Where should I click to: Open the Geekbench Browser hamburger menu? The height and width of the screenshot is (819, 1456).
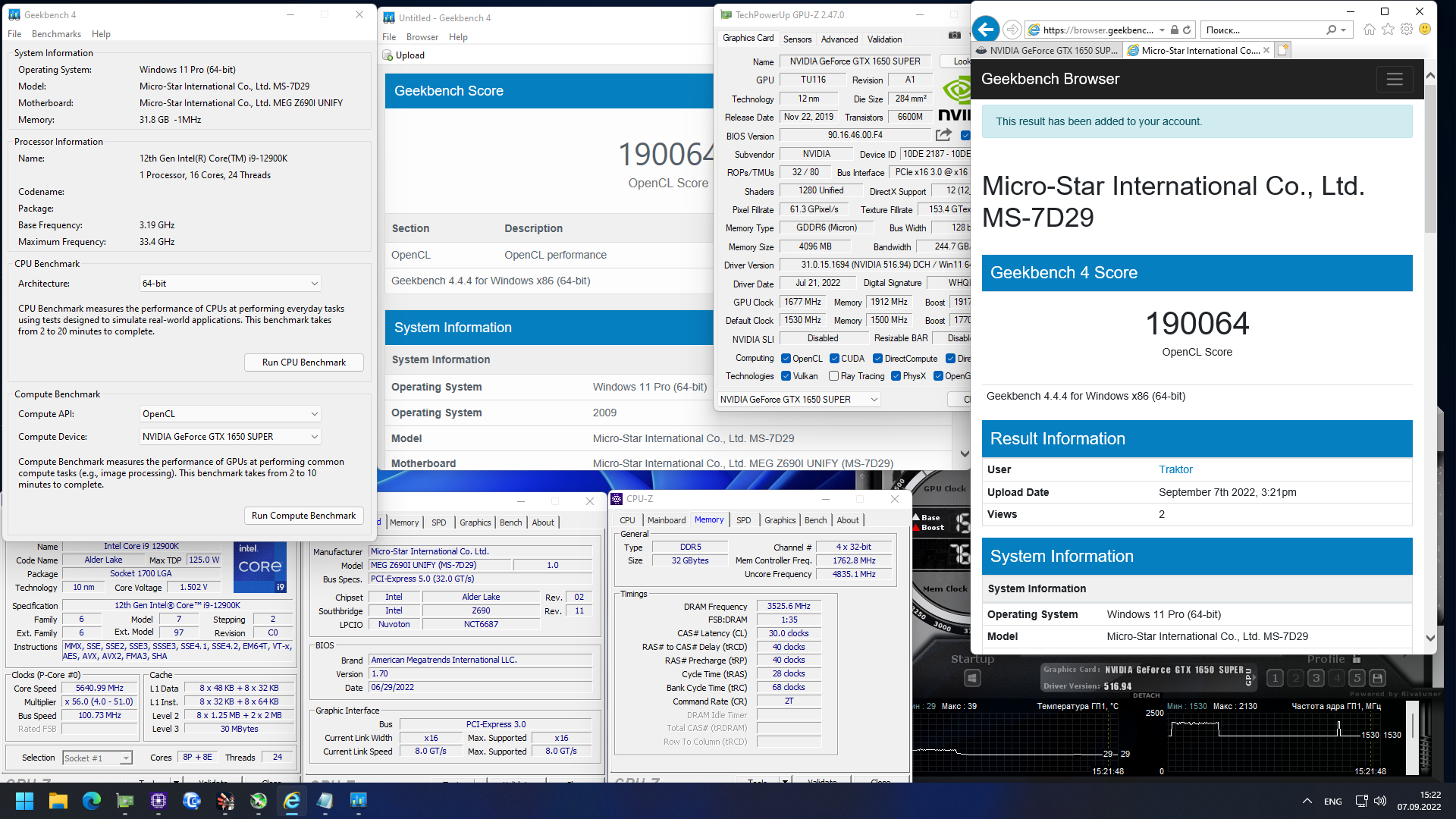click(x=1395, y=79)
